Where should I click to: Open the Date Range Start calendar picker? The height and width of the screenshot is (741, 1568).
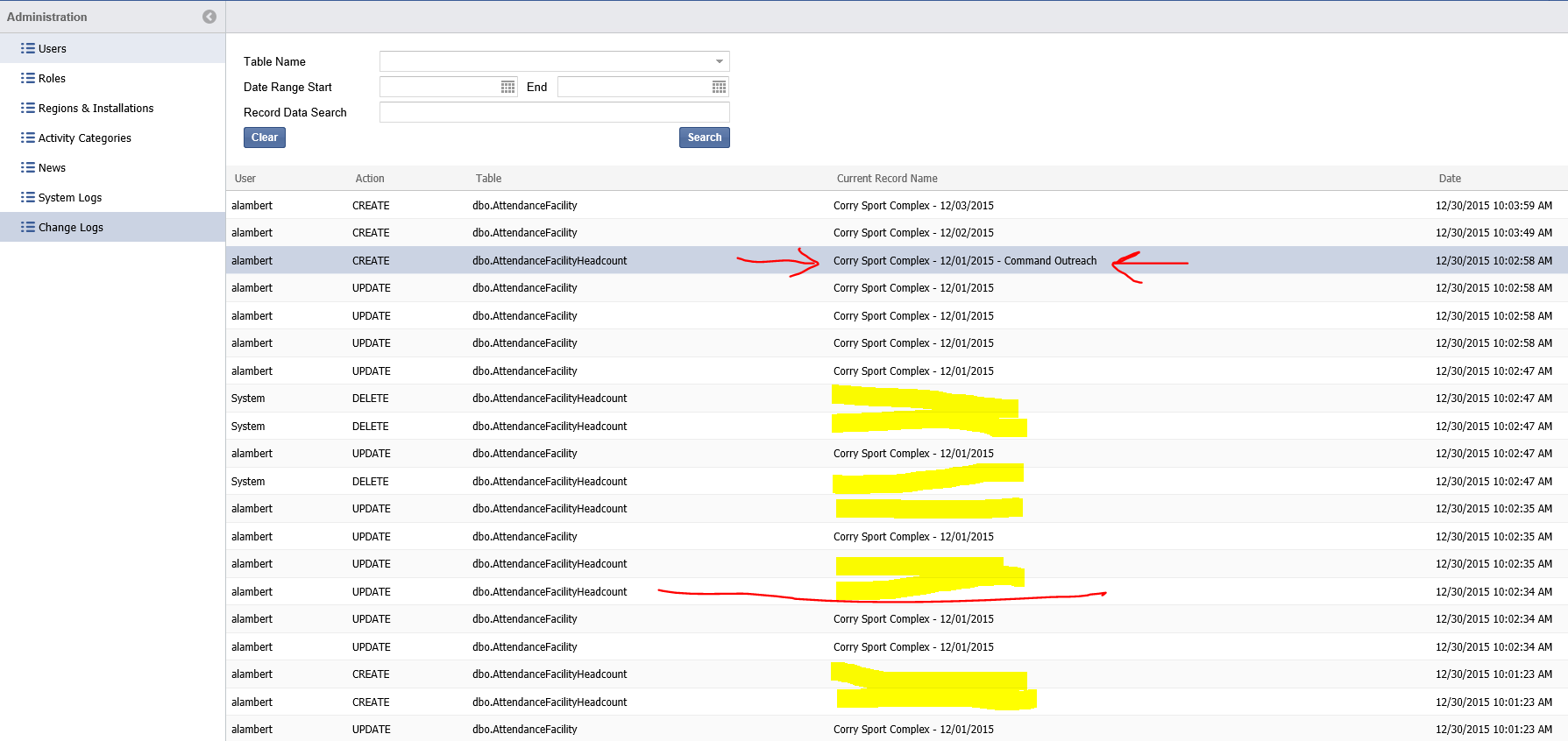point(507,87)
